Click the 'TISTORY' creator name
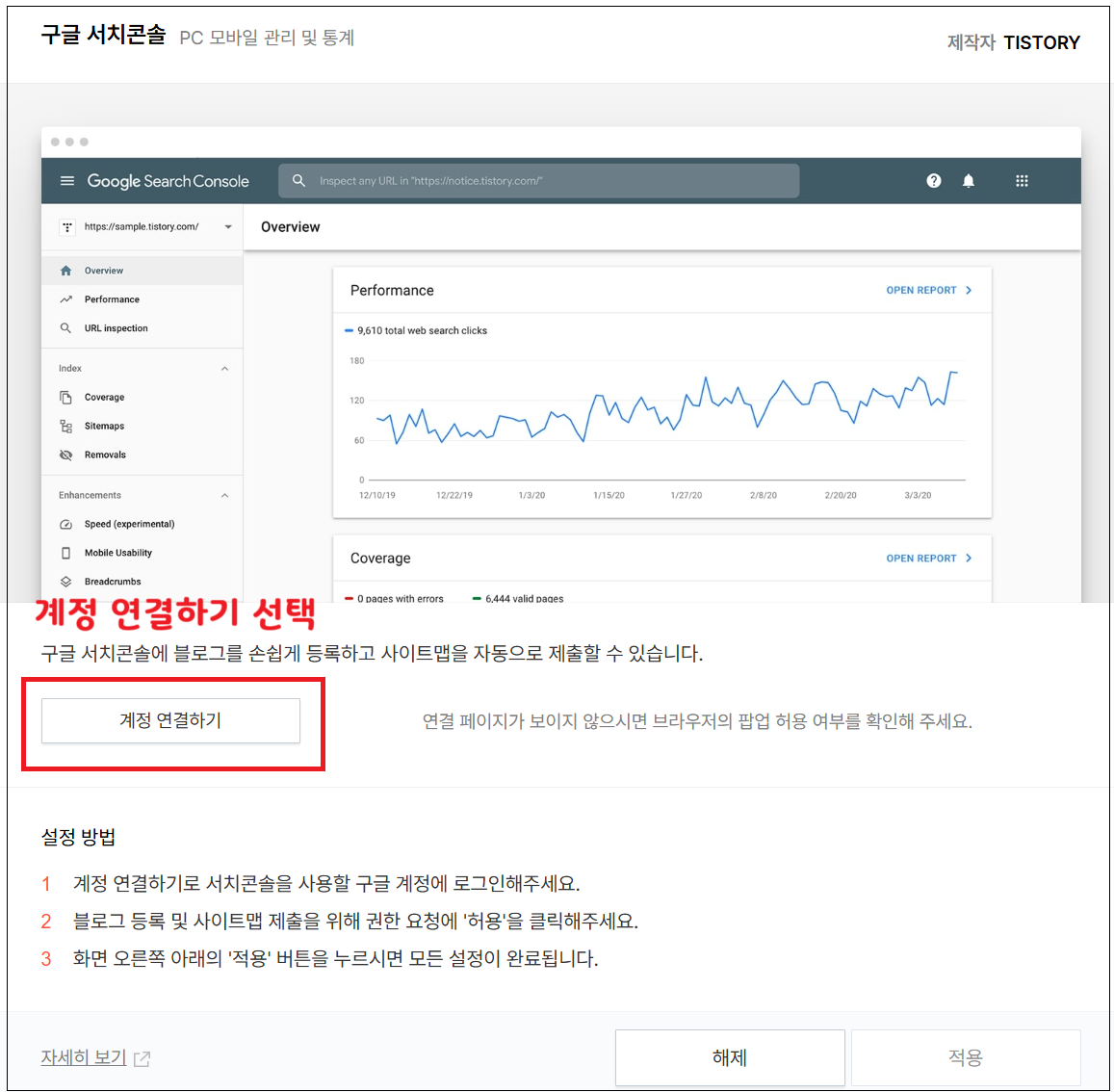The height and width of the screenshot is (1092, 1114). coord(1042,42)
